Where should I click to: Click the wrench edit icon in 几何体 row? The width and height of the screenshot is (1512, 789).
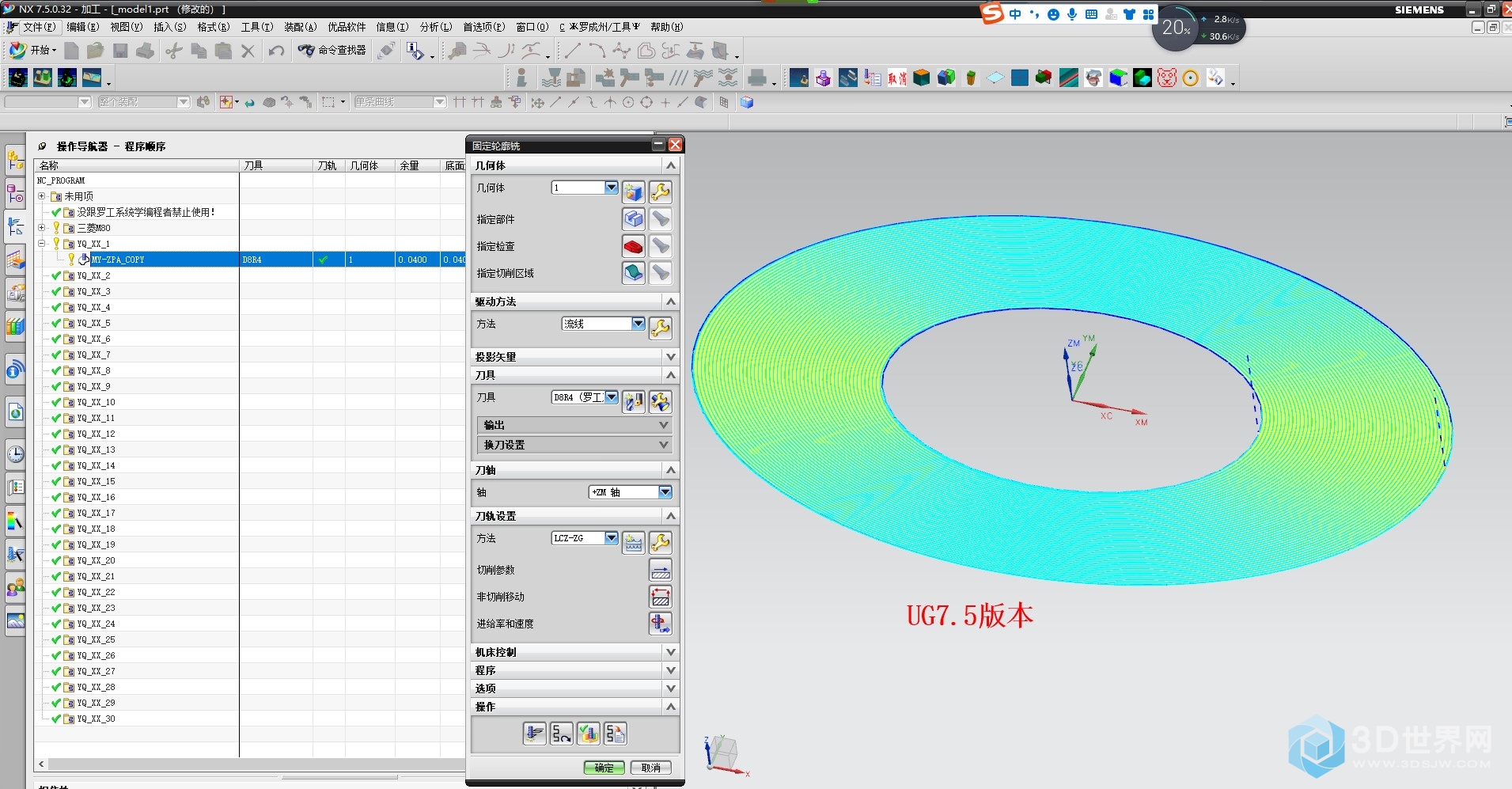[x=661, y=192]
